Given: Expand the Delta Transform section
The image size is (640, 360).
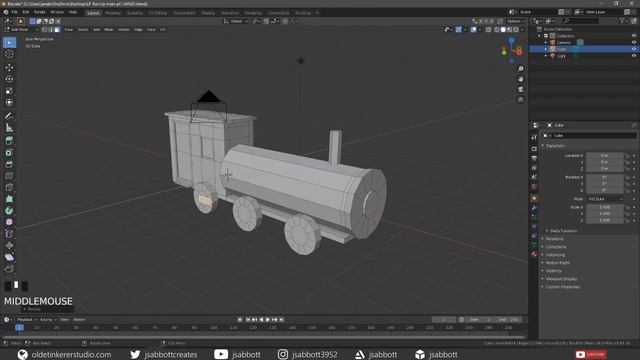Looking at the screenshot, I should coord(563,231).
